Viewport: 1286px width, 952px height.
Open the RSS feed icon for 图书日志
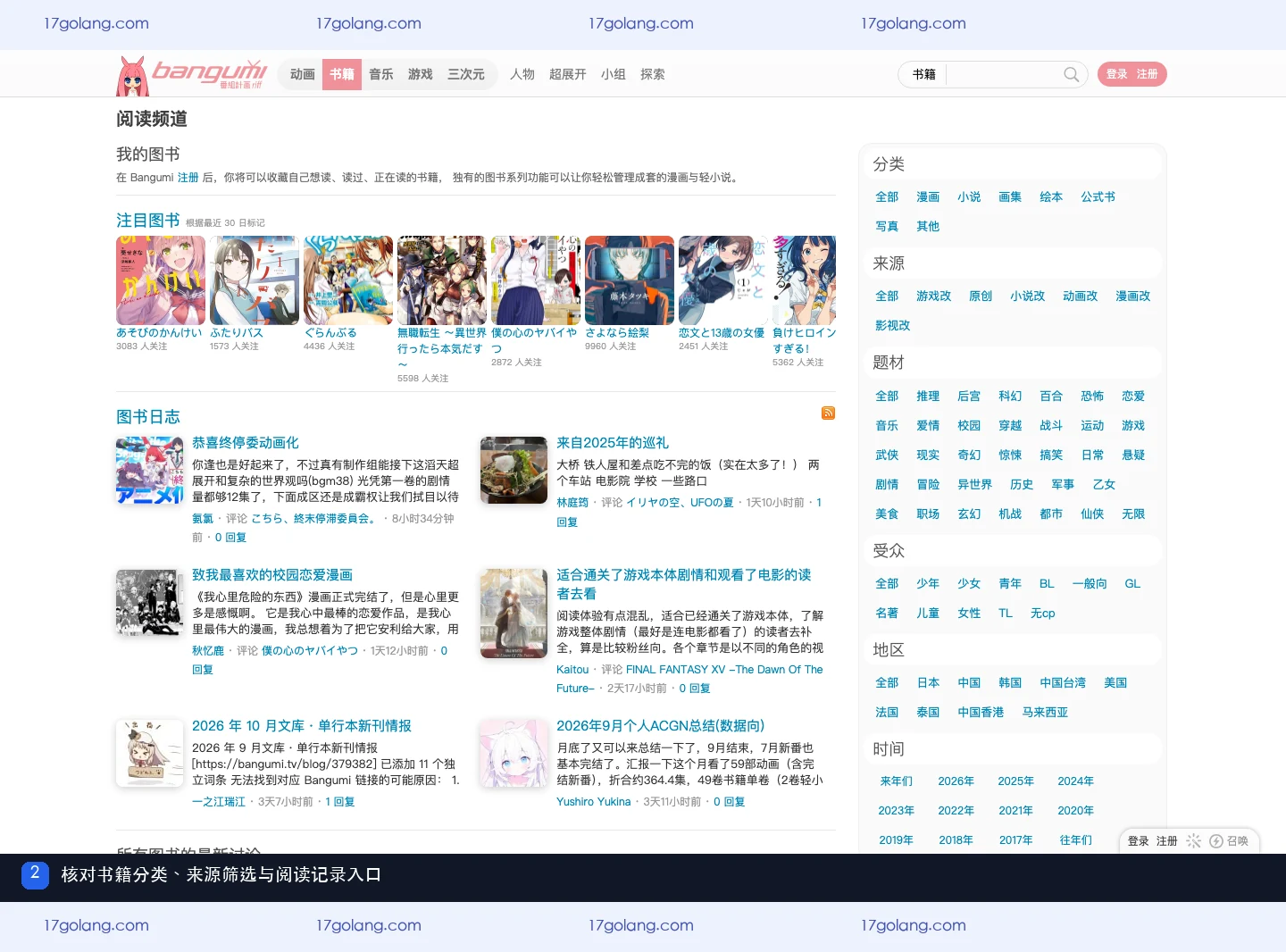[x=828, y=413]
